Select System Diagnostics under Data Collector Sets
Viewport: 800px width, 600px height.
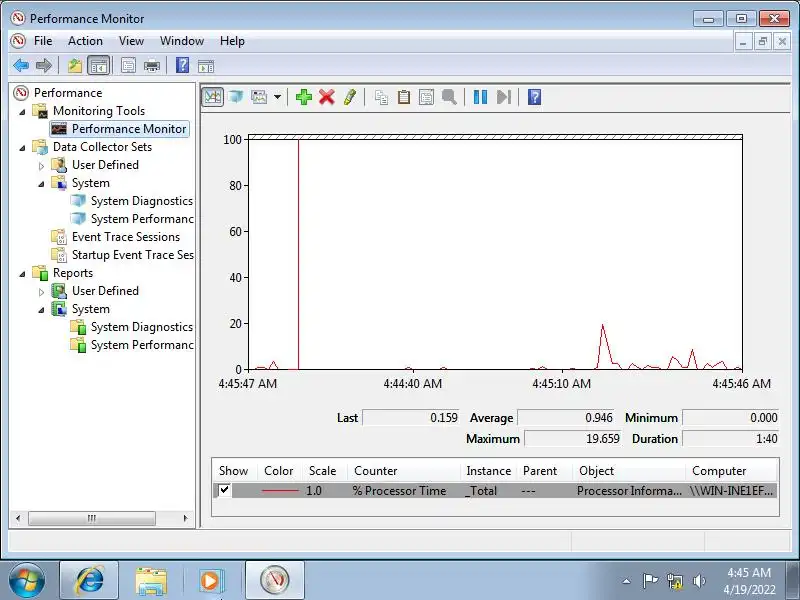pyautogui.click(x=142, y=201)
